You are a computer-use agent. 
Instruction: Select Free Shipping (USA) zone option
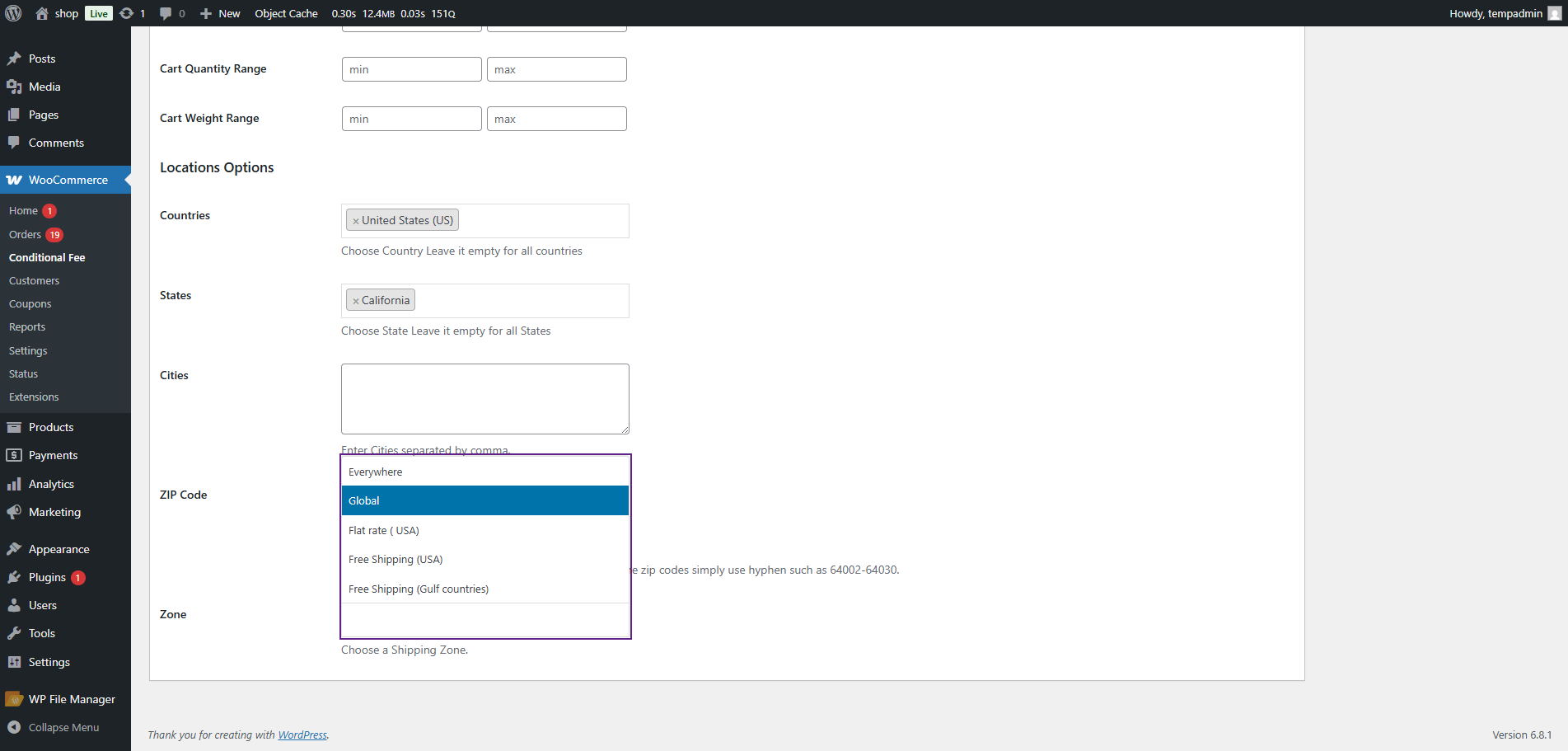(x=485, y=559)
